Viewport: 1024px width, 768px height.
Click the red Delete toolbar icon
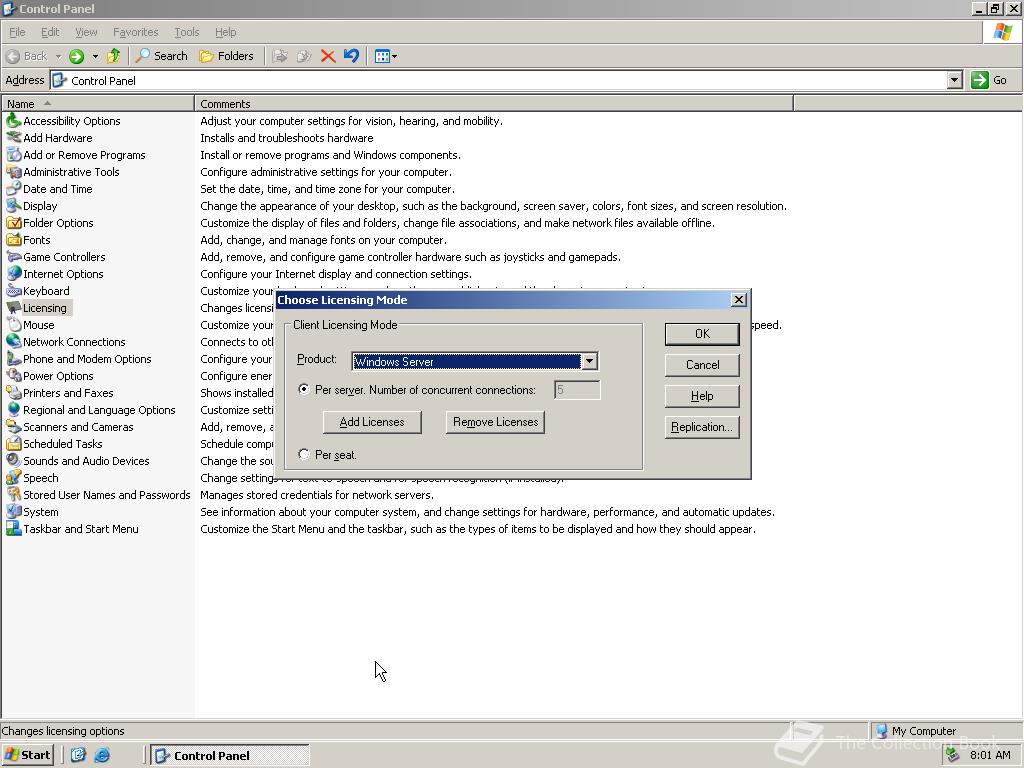pyautogui.click(x=328, y=56)
